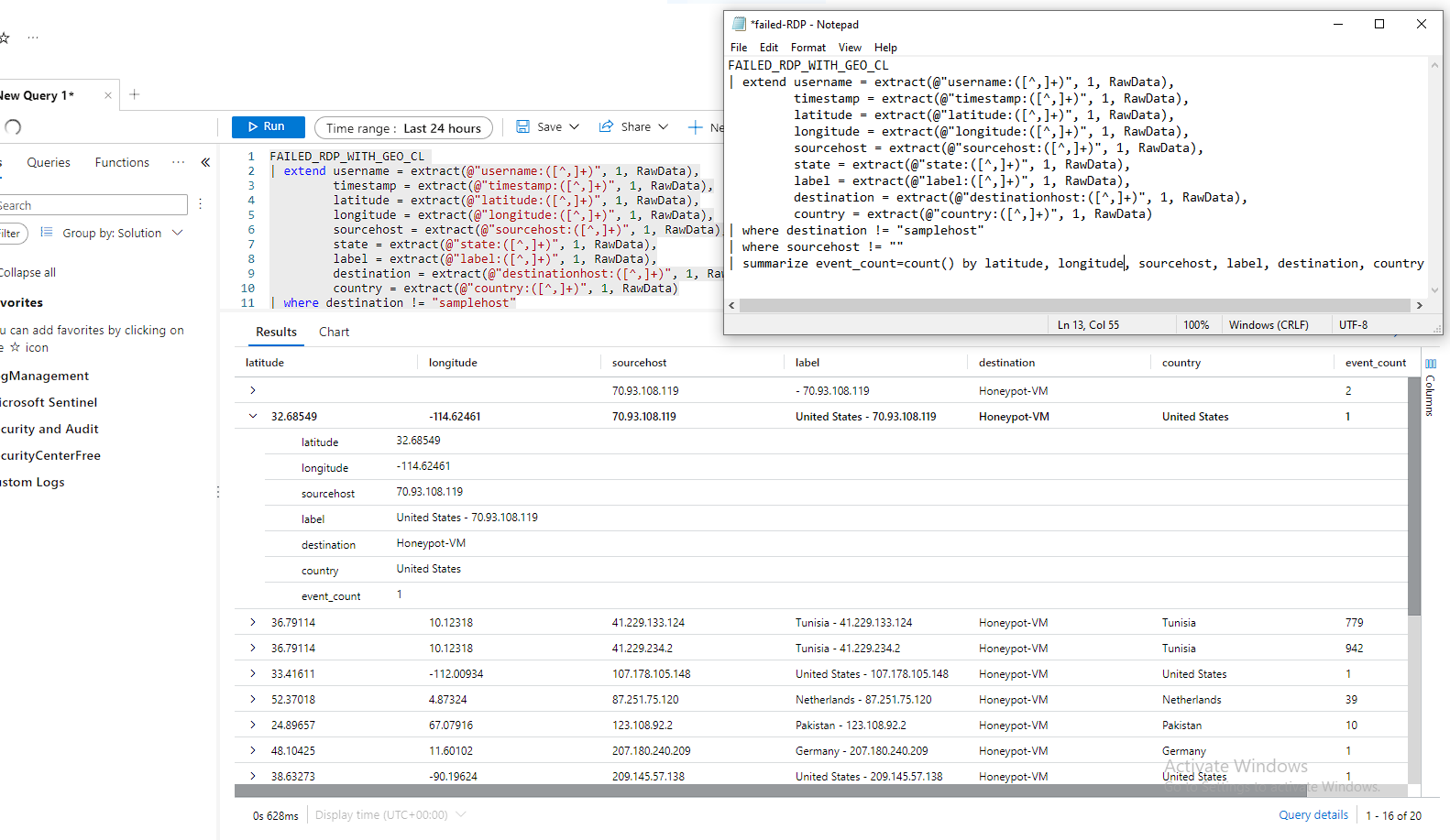Expand the first row with empty latitude
The image size is (1450, 840).
tap(253, 390)
